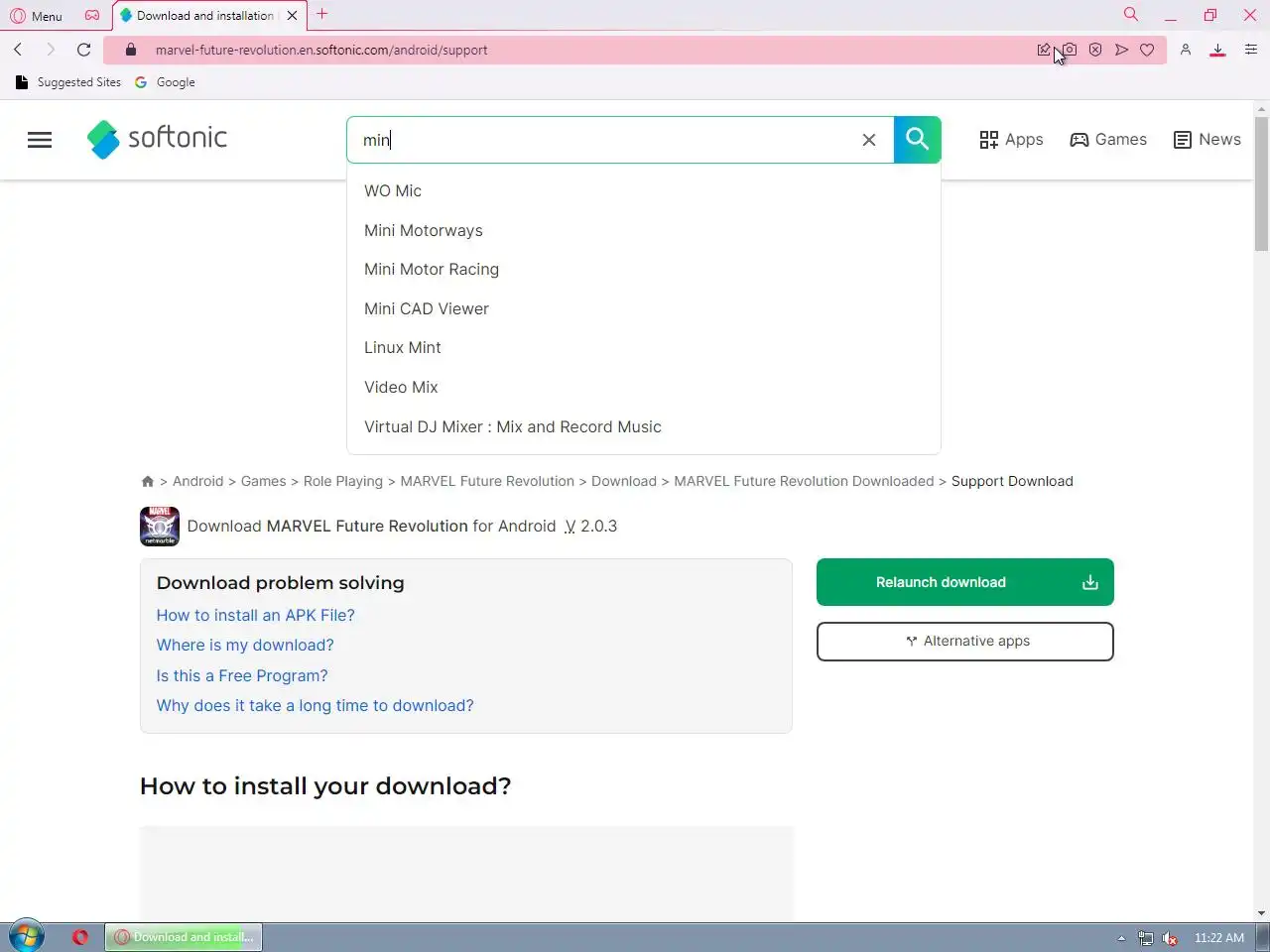Go back with the back arrow

point(18,50)
